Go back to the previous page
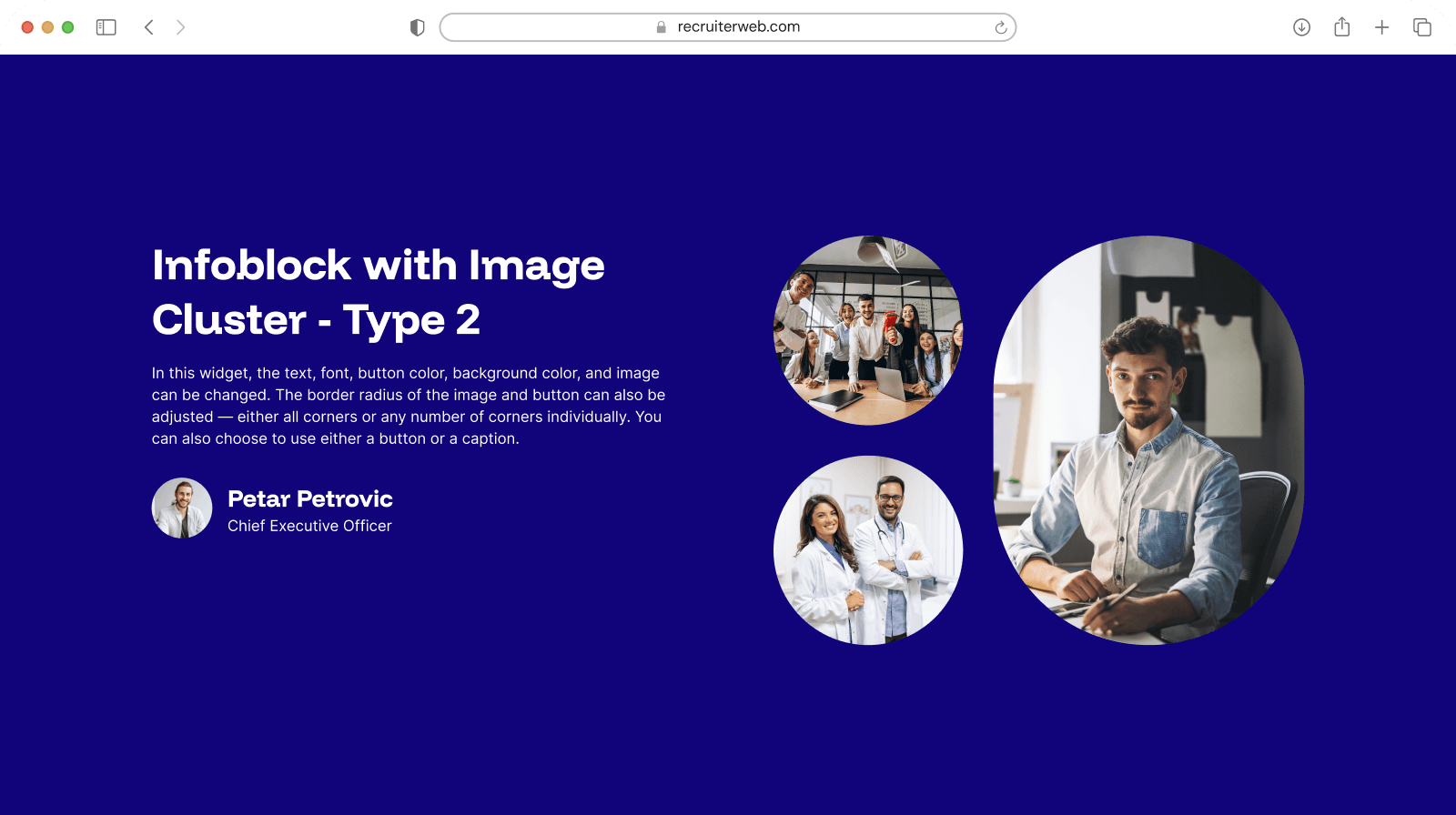This screenshot has width=1456, height=815. [149, 27]
